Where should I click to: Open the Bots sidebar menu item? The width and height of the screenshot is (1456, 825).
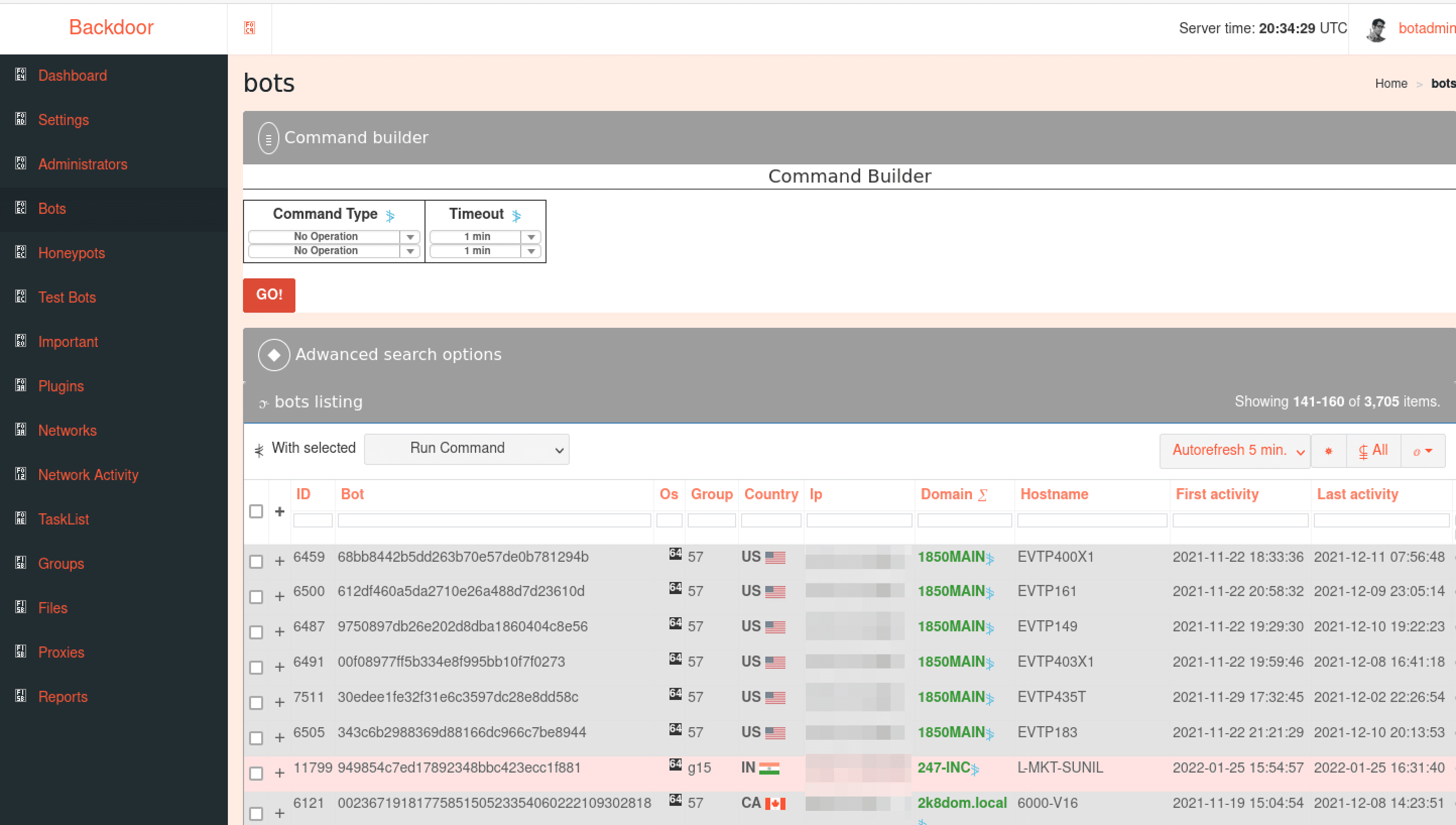[113, 208]
